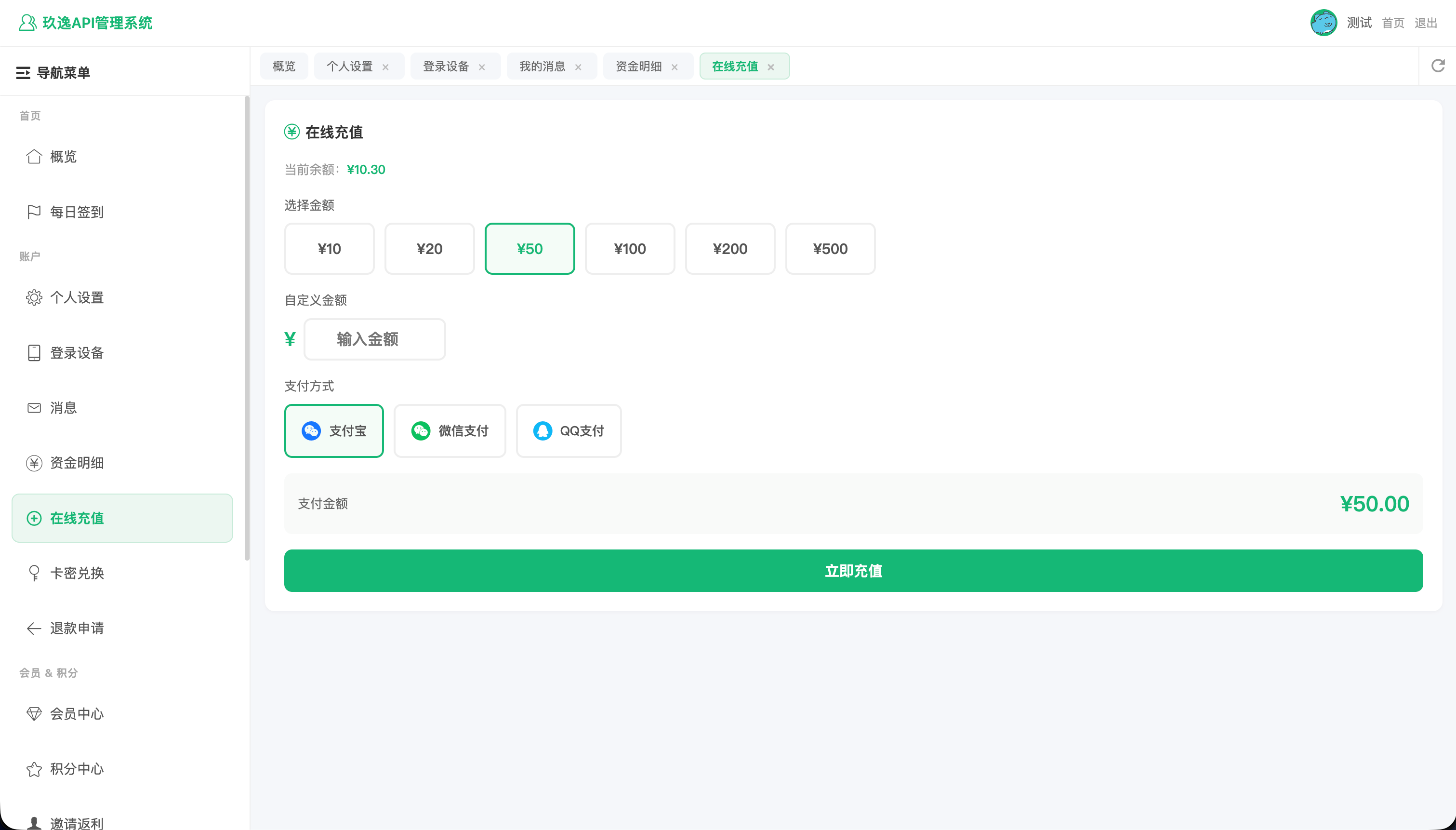Close the 在线充值 tab
The image size is (1456, 830).
coord(771,67)
